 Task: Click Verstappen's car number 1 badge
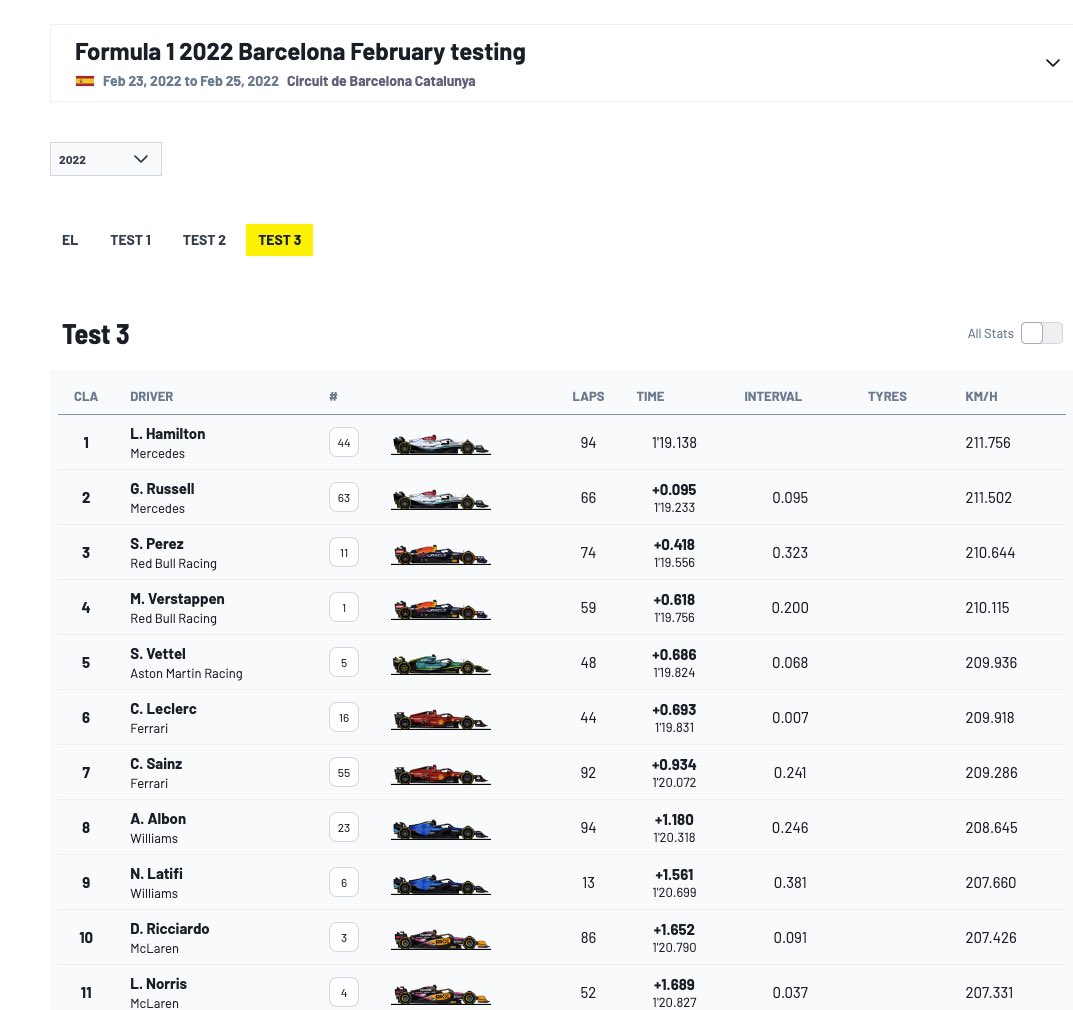coord(344,608)
